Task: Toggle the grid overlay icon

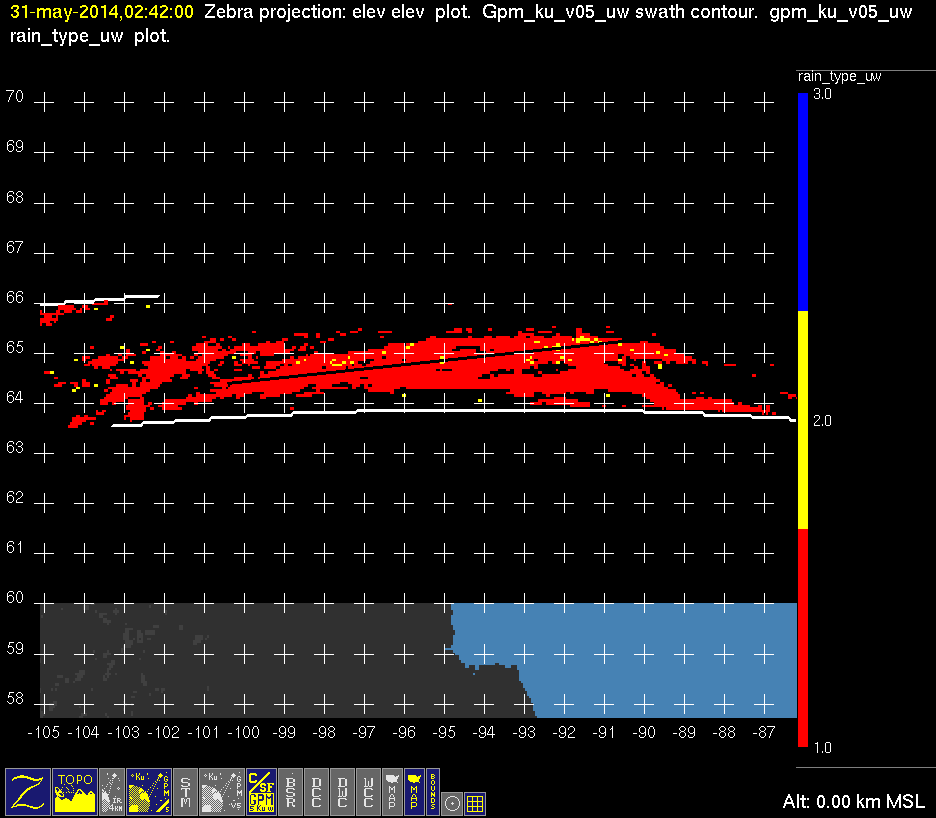Action: pos(476,802)
